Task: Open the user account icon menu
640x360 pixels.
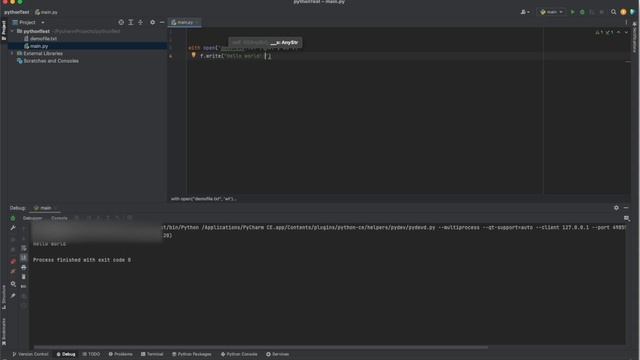Action: click(x=525, y=12)
